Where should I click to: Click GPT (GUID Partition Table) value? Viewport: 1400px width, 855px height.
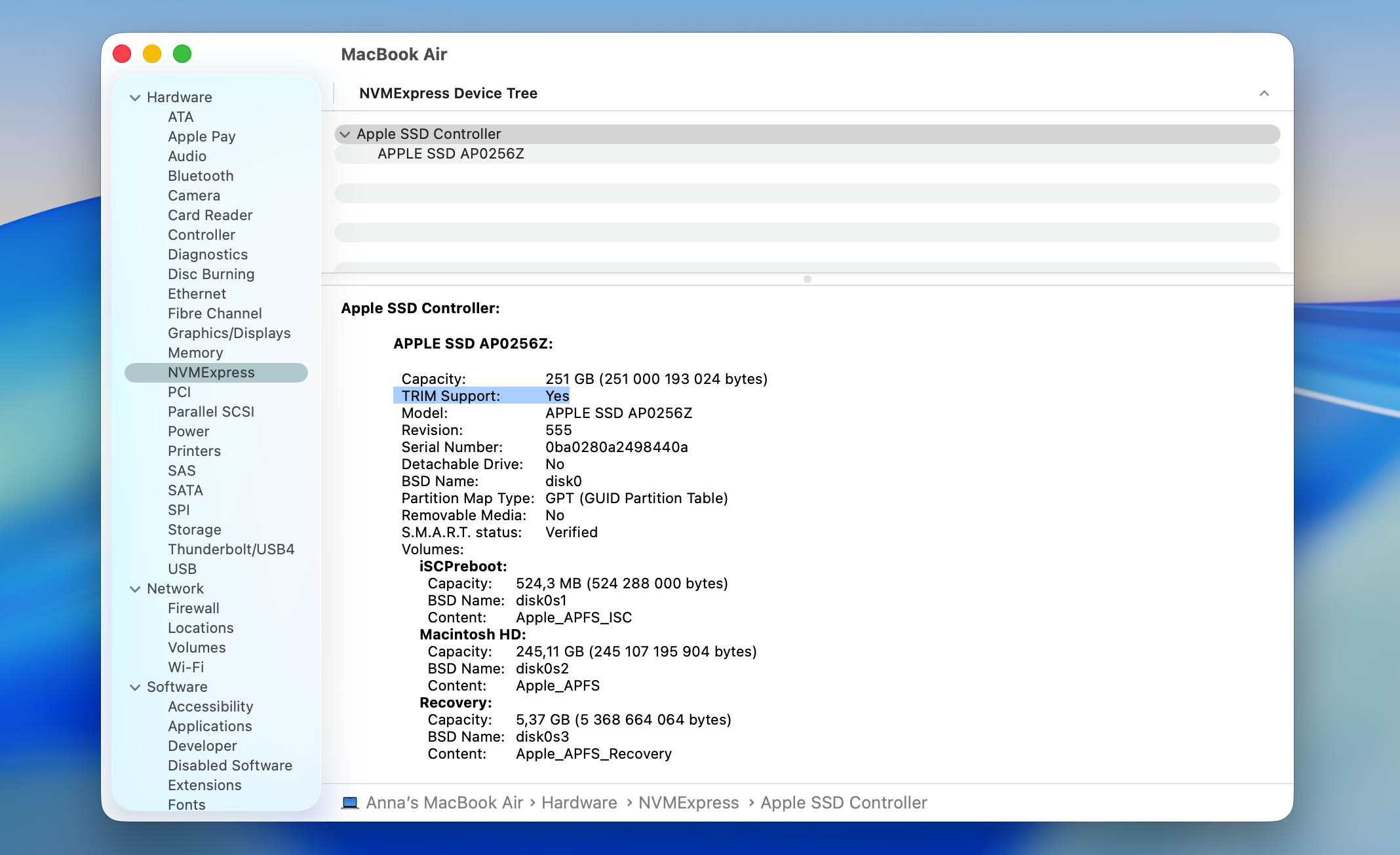coord(636,499)
